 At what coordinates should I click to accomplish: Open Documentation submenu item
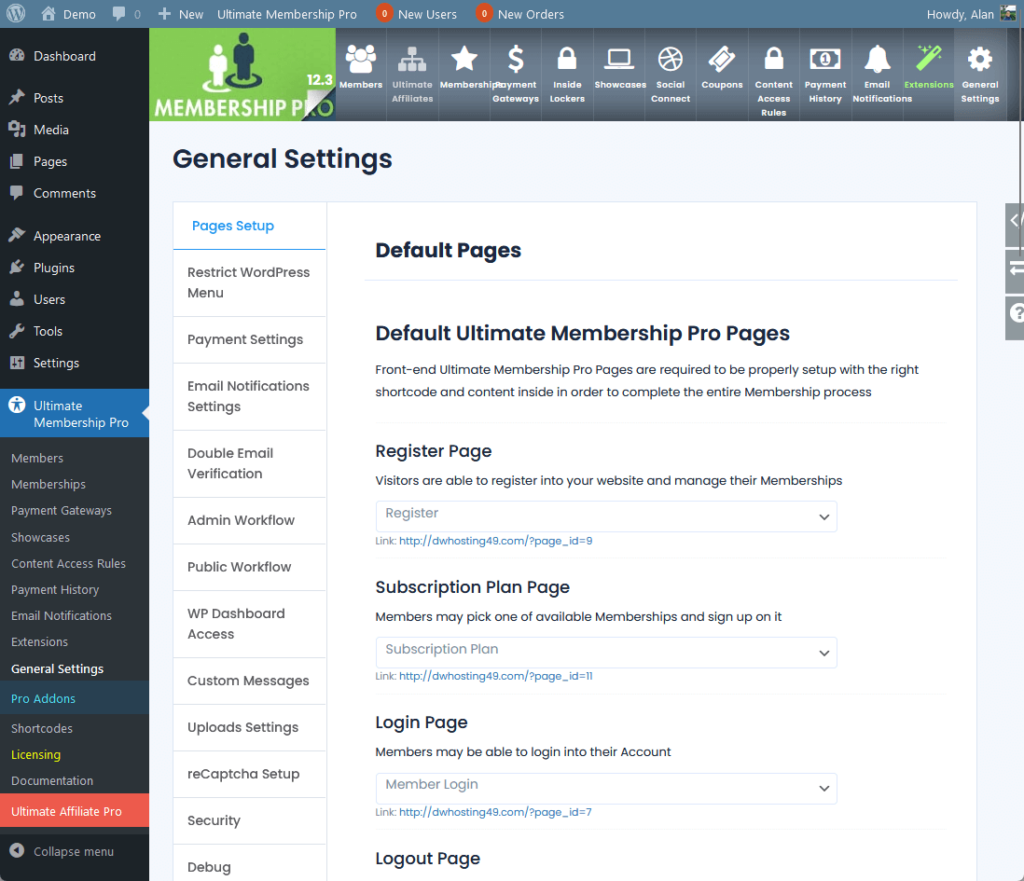click(52, 780)
